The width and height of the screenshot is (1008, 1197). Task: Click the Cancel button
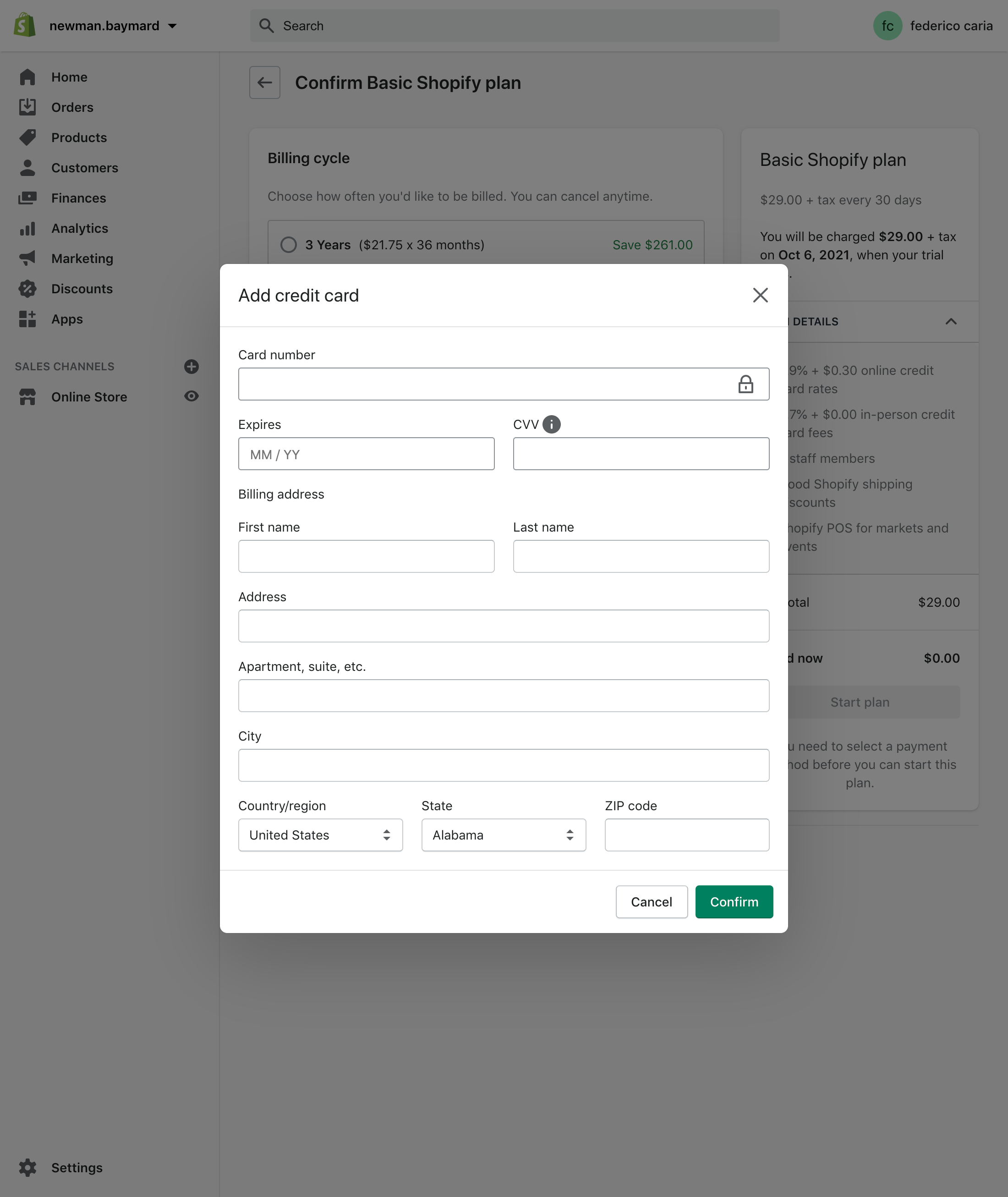652,901
